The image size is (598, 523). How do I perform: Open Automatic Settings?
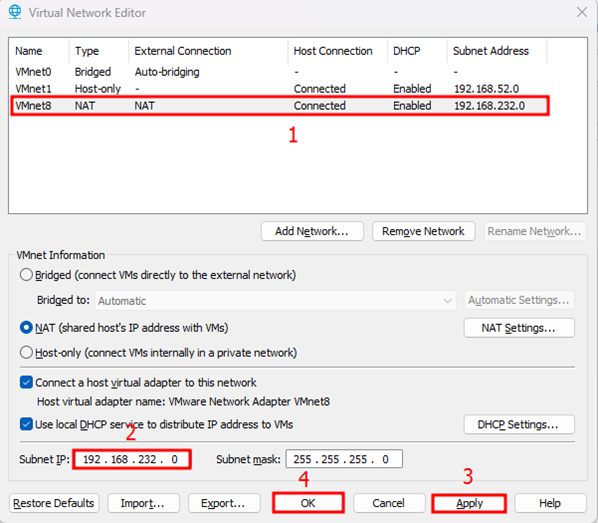tap(519, 300)
